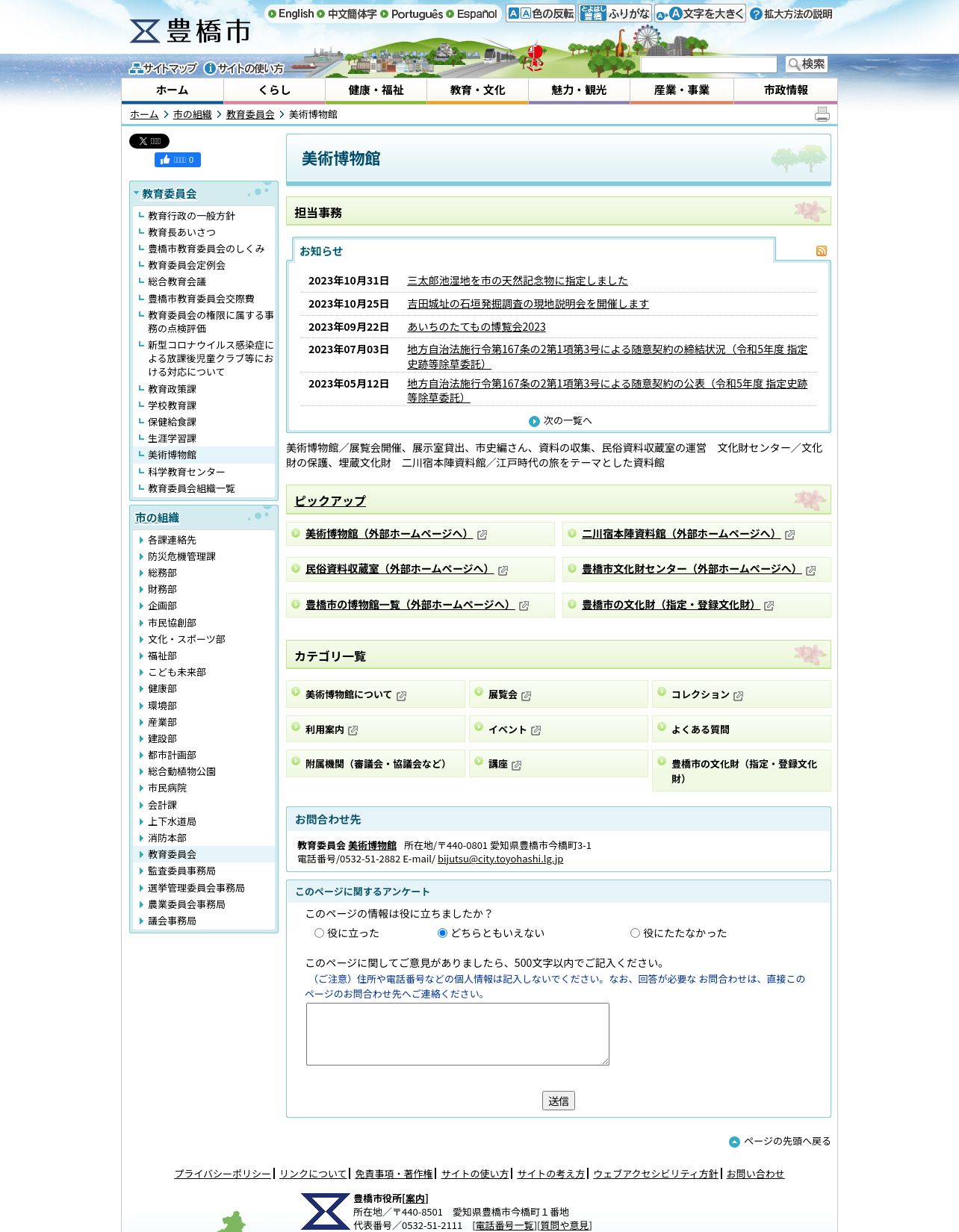959x1232 pixels.
Task: Open よくある質問 category
Action: pos(700,729)
